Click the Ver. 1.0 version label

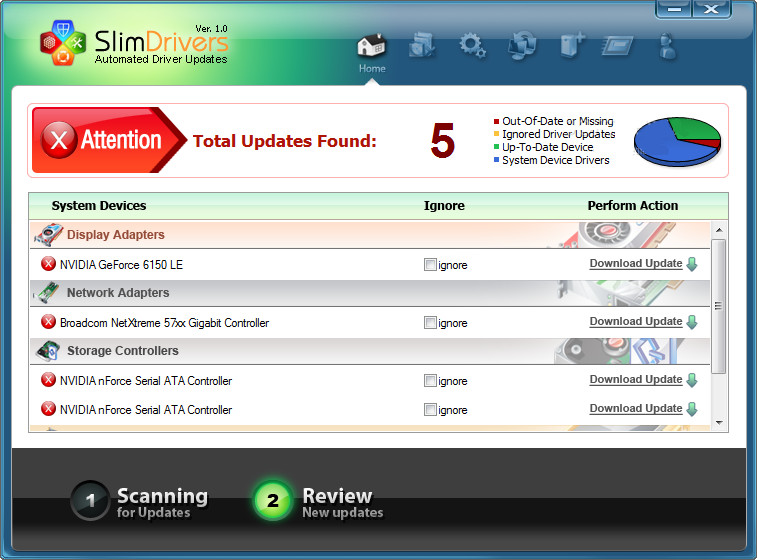click(211, 29)
